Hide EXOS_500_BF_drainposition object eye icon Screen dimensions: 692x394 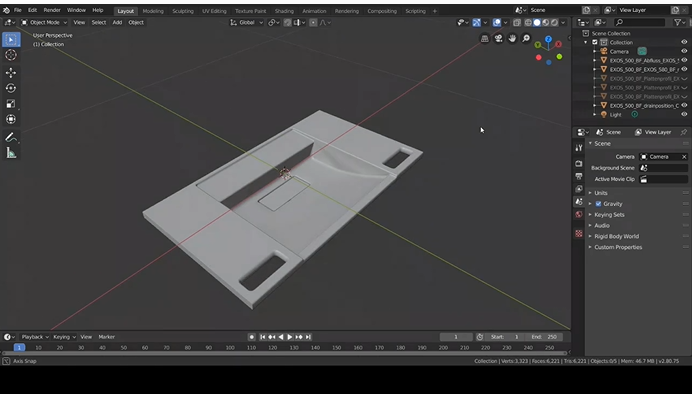click(684, 105)
